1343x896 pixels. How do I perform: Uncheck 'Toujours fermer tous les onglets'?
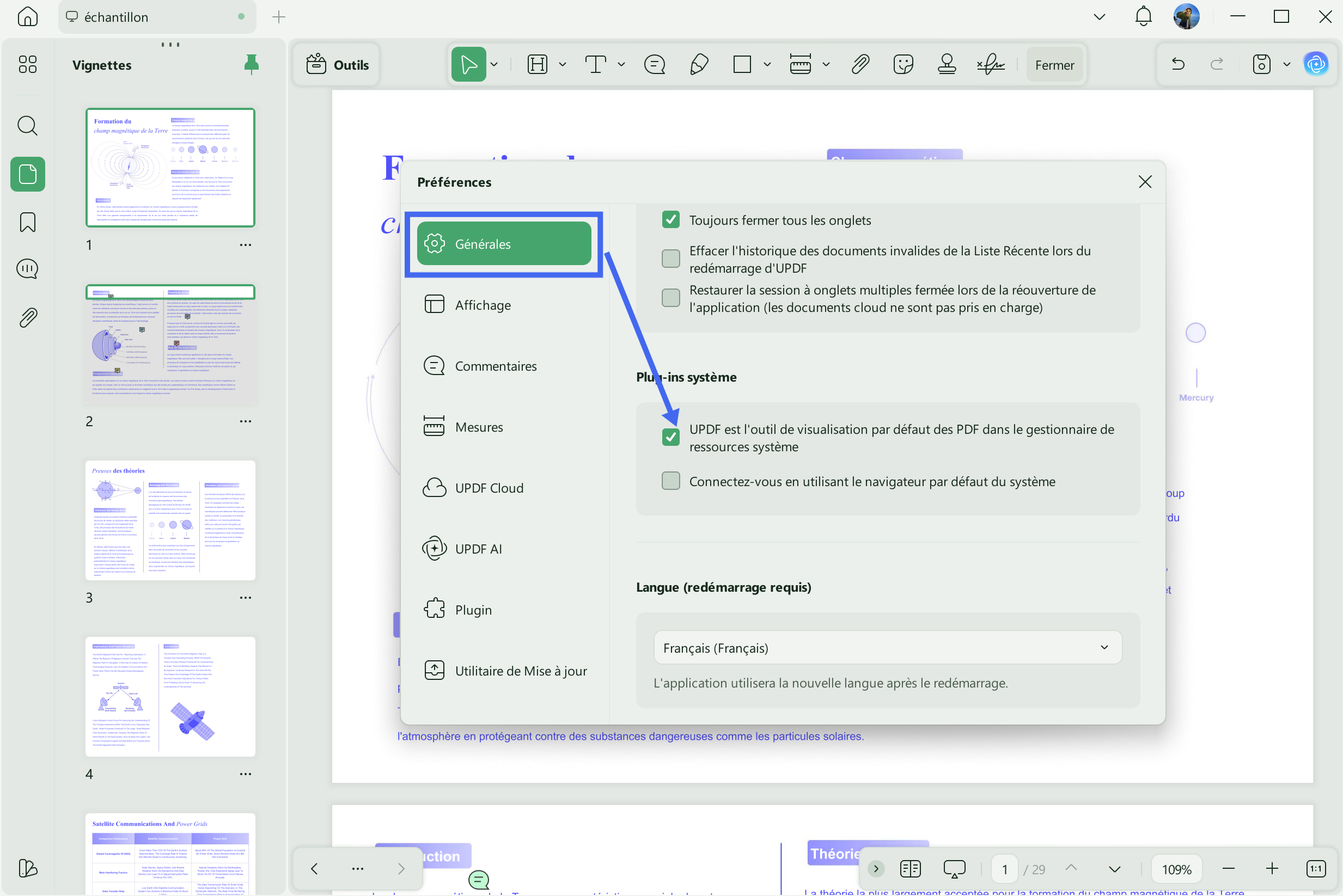point(670,220)
